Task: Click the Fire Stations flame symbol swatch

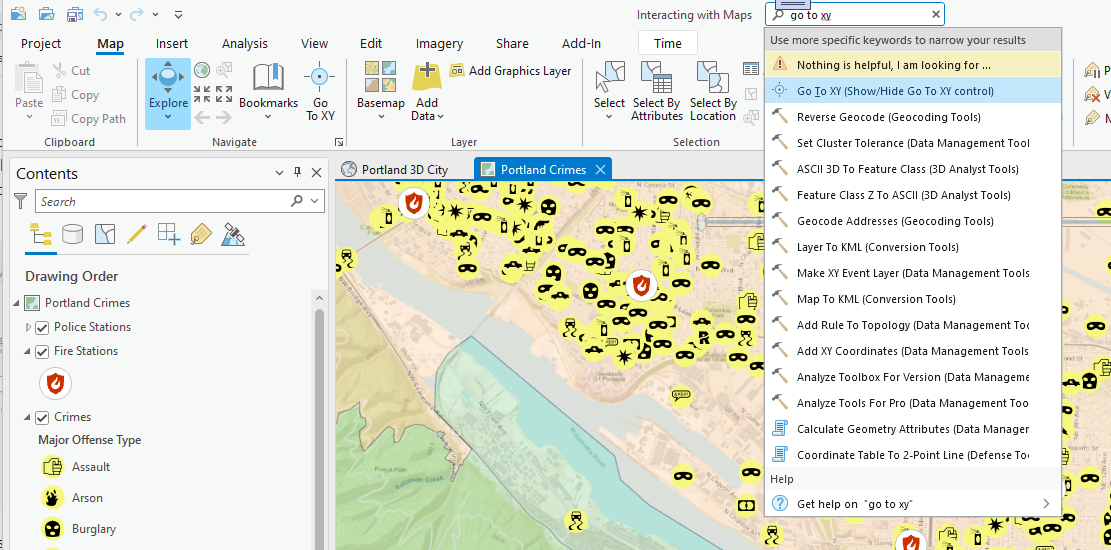Action: (55, 383)
